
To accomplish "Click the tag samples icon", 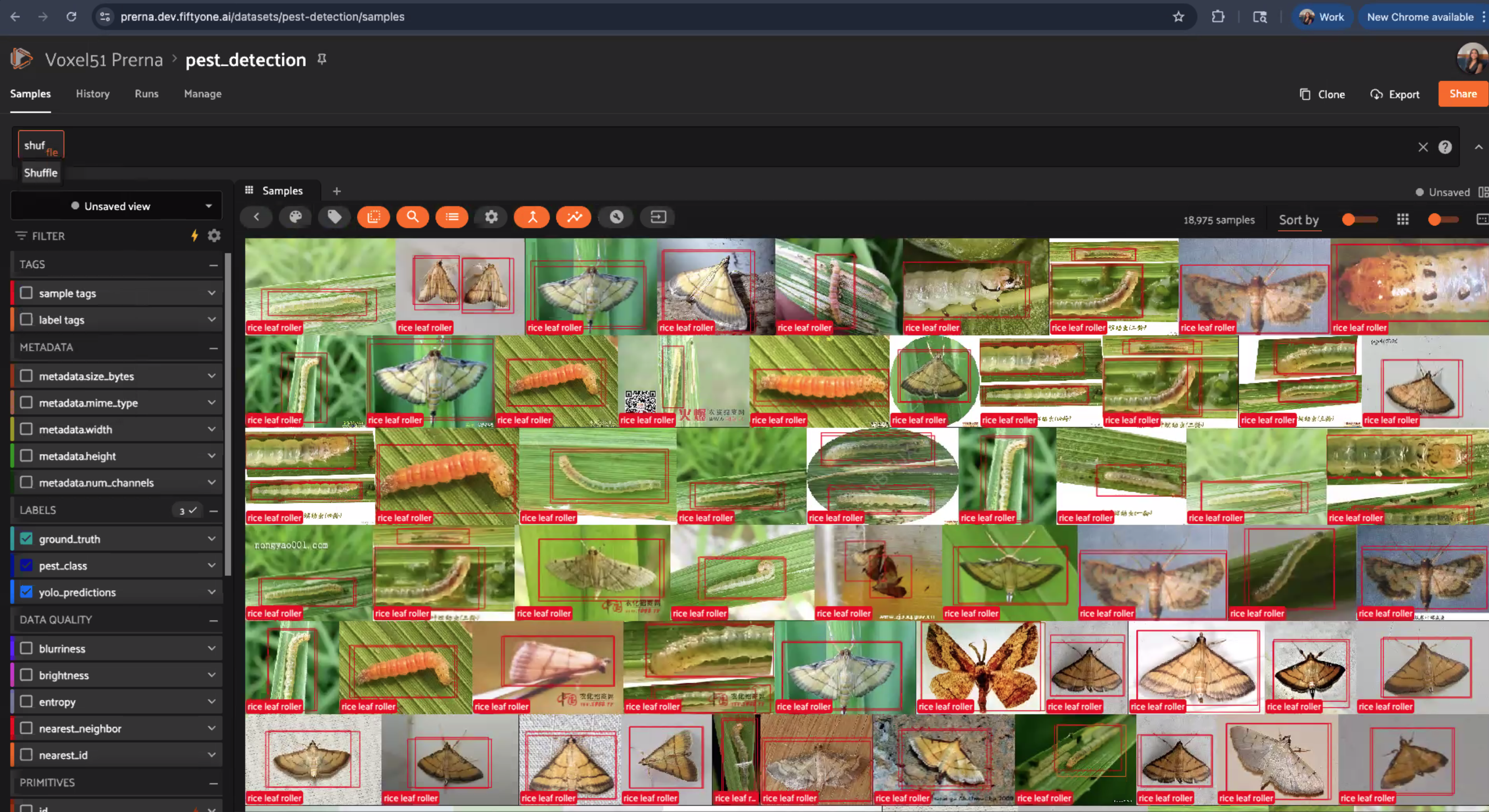I will (x=335, y=217).
